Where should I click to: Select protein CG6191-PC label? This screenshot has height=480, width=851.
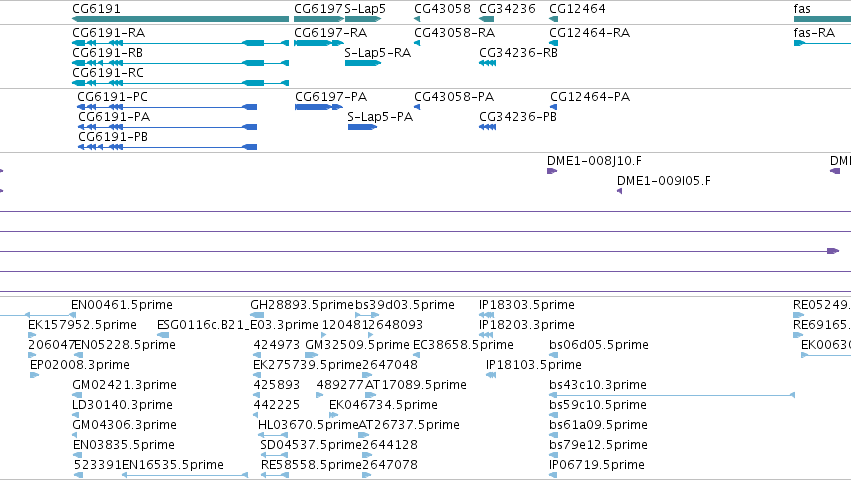[x=112, y=97]
